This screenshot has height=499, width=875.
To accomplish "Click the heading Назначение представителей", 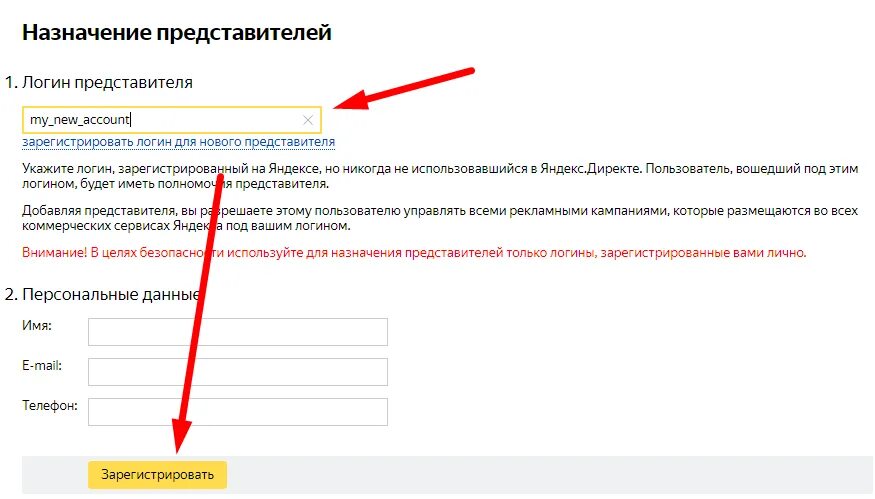I will 177,32.
